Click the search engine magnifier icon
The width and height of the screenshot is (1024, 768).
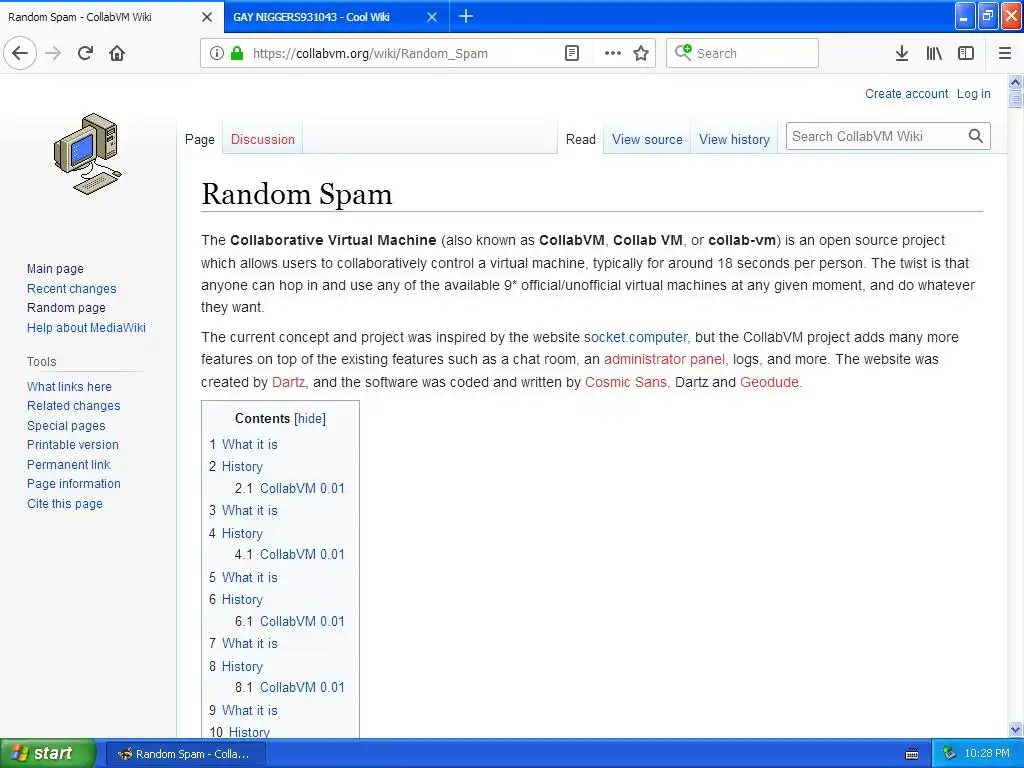tap(683, 52)
